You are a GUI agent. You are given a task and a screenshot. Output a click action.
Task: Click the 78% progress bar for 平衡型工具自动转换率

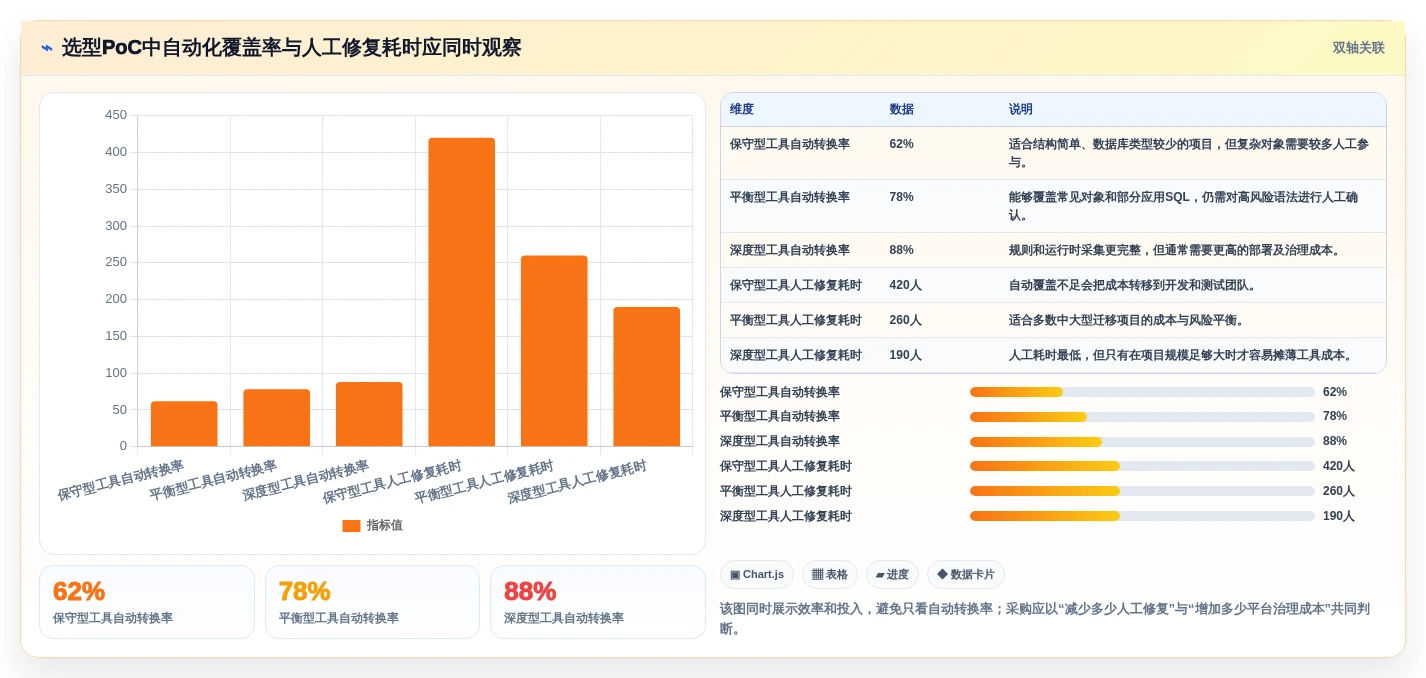point(1142,416)
